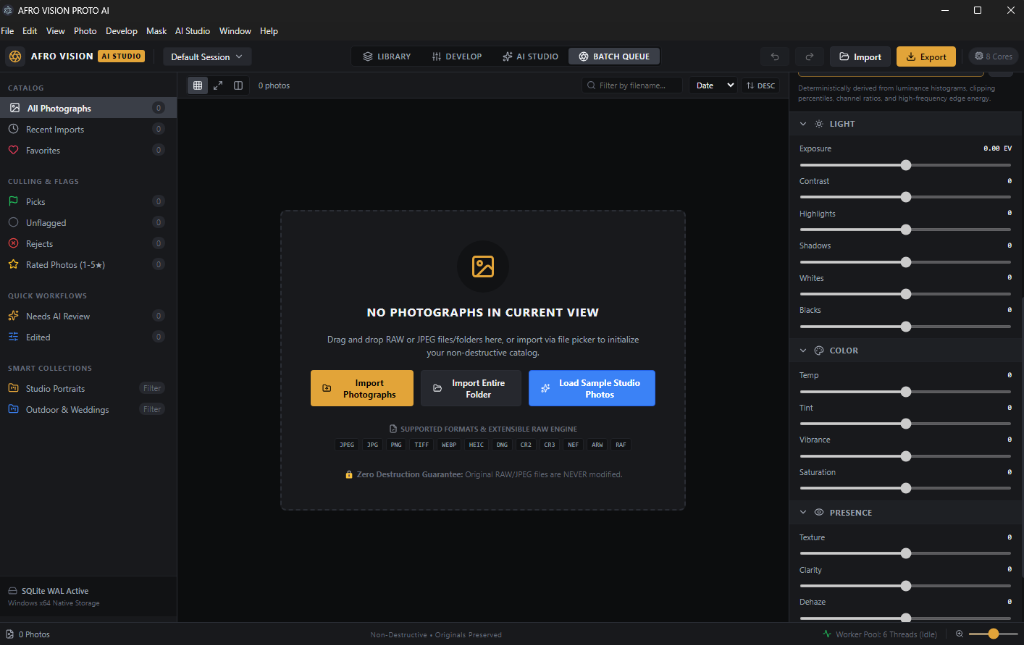Image resolution: width=1024 pixels, height=645 pixels.
Task: Click the 0 Photos status bar icon
Action: (x=10, y=634)
